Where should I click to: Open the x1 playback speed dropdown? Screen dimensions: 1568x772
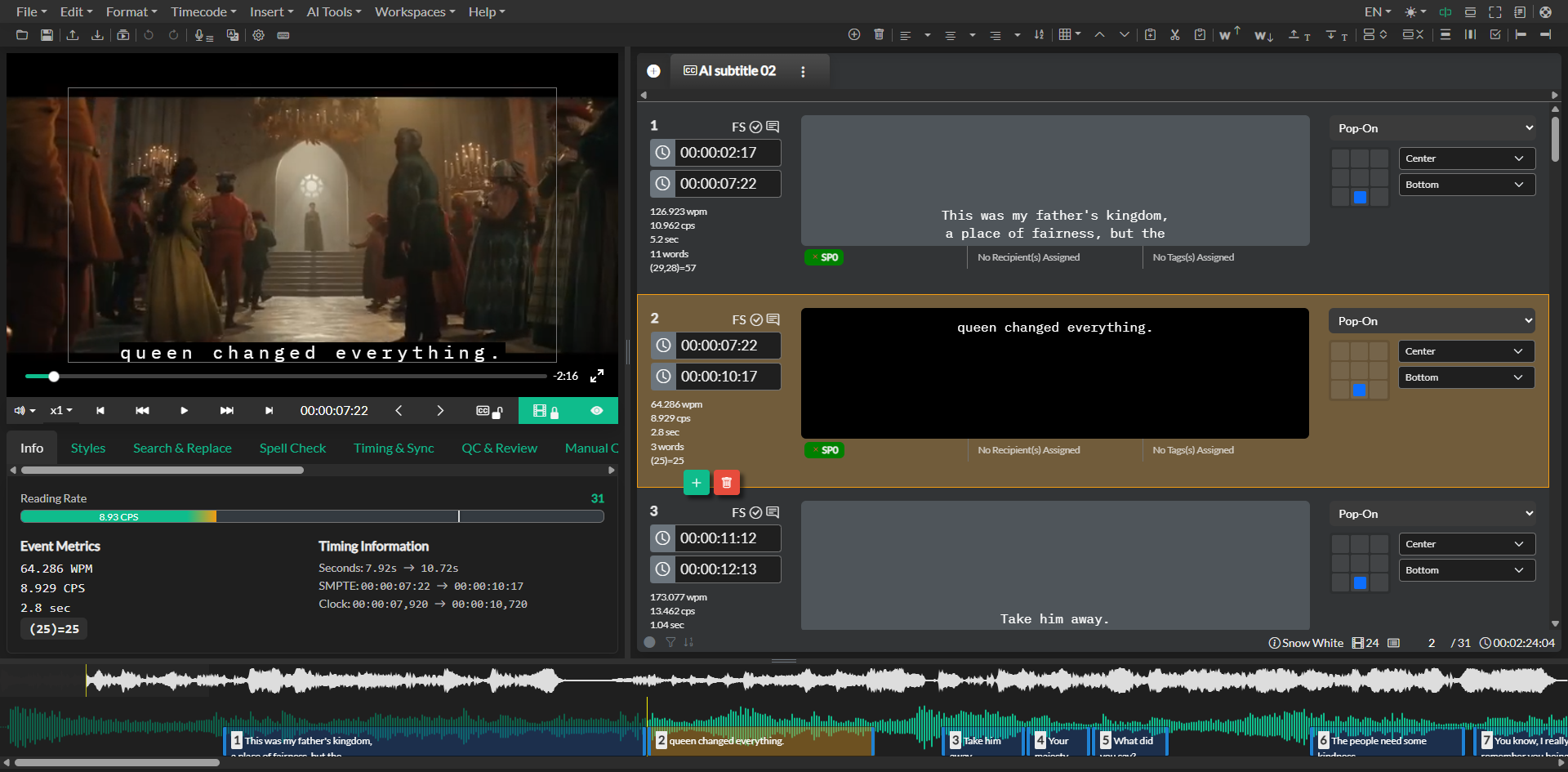point(61,411)
